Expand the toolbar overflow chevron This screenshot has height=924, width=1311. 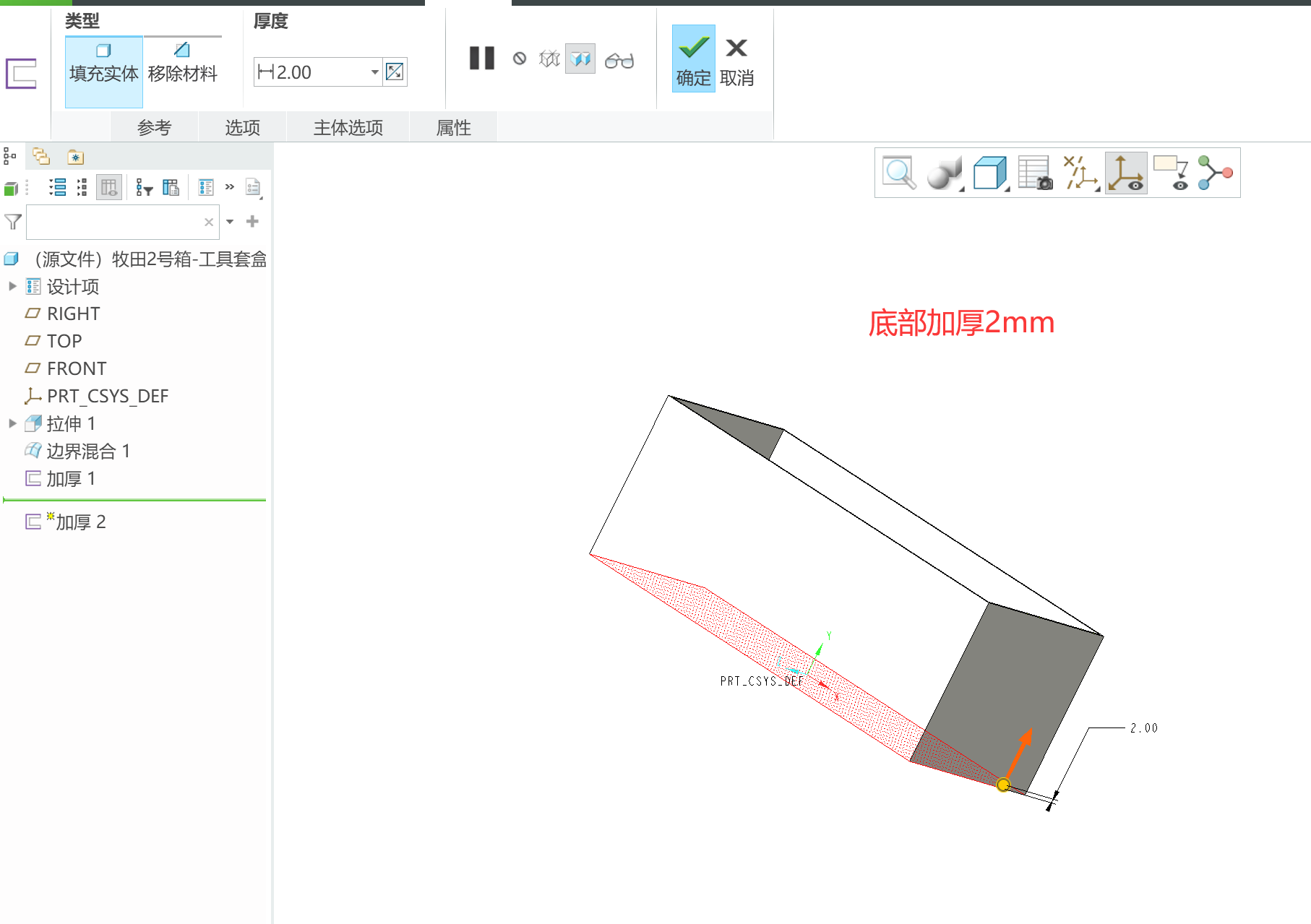point(230,187)
